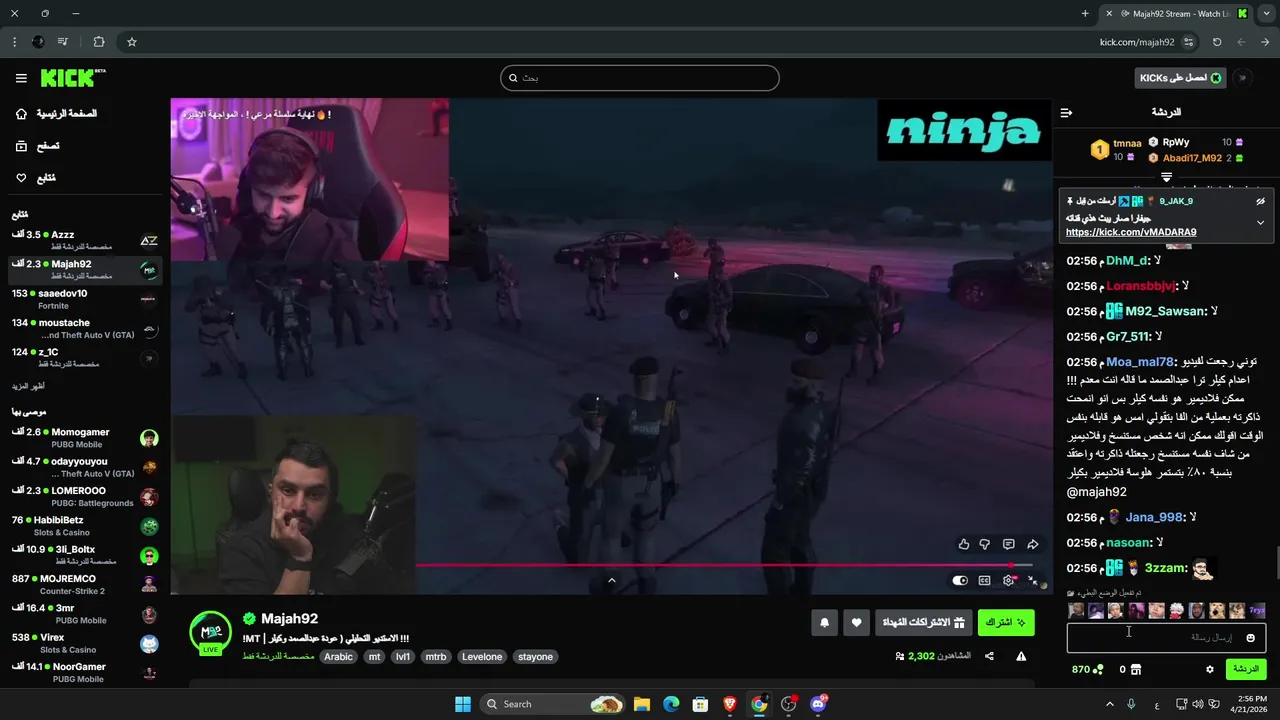The image size is (1280, 720).
Task: Click 3zzam username in chat
Action: 1166,568
